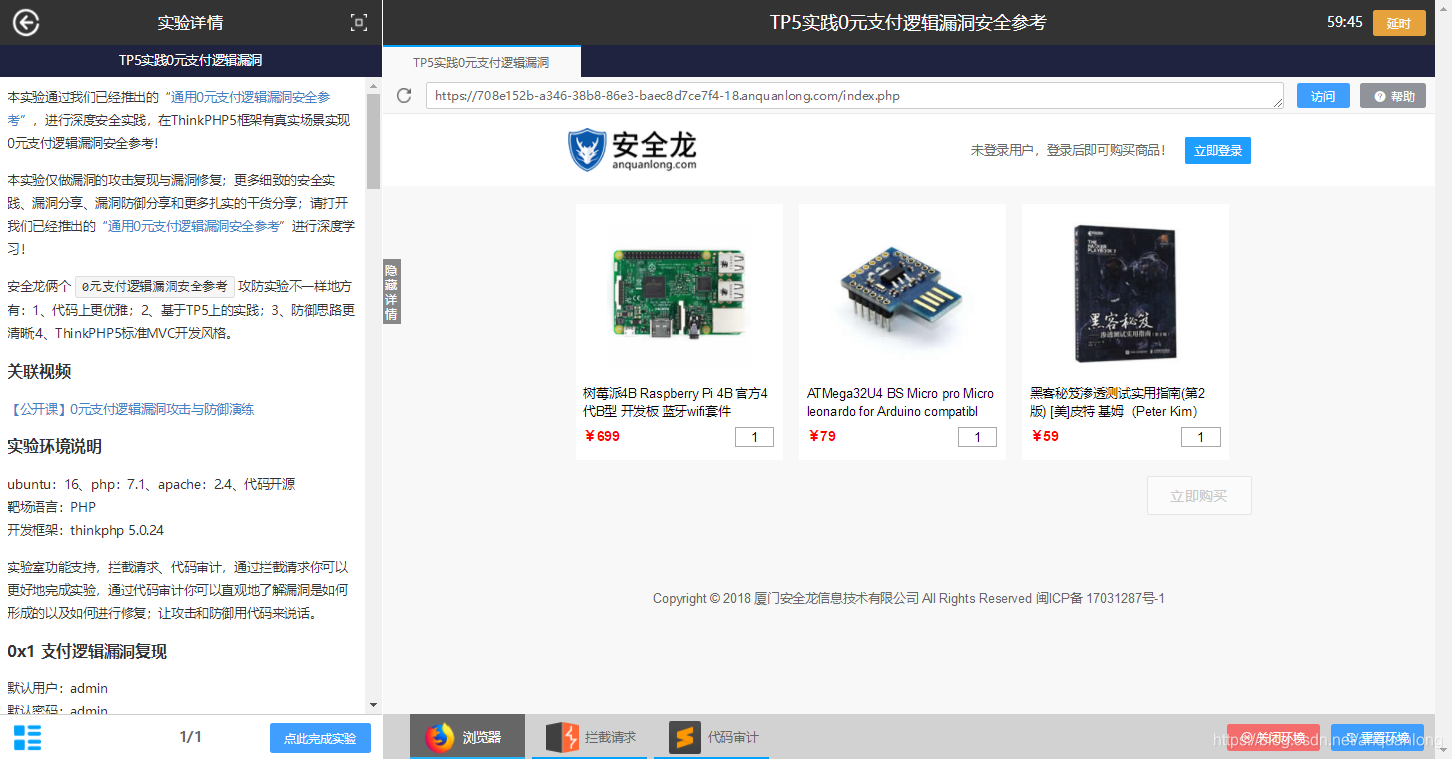The width and height of the screenshot is (1452, 759).
Task: Open the 拦截请求 Burp tool
Action: [590, 737]
